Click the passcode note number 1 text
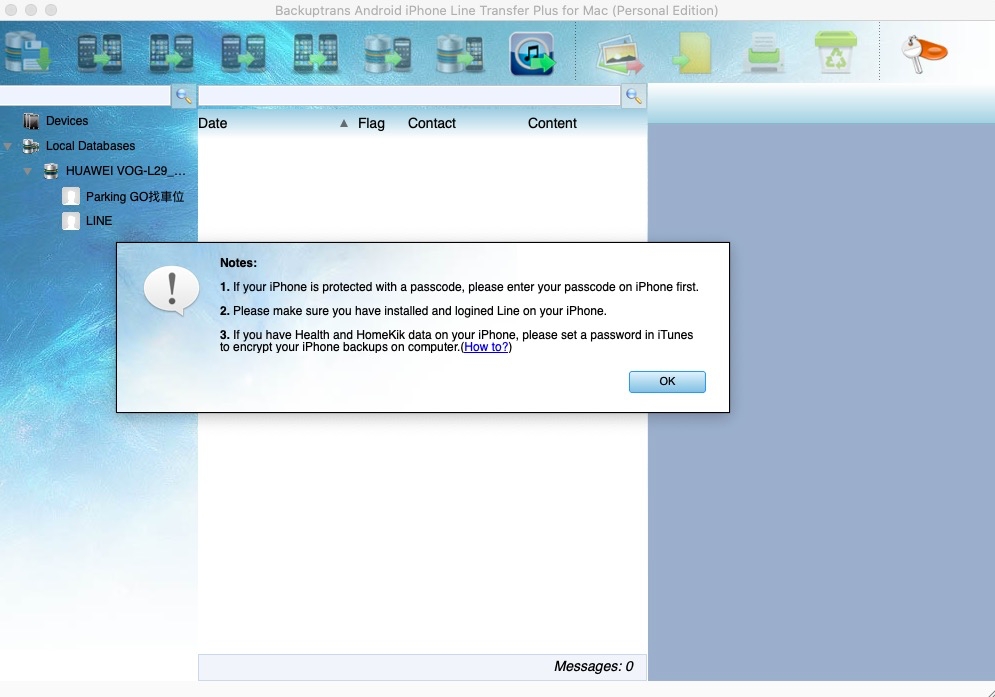This screenshot has height=697, width=995. [x=459, y=287]
